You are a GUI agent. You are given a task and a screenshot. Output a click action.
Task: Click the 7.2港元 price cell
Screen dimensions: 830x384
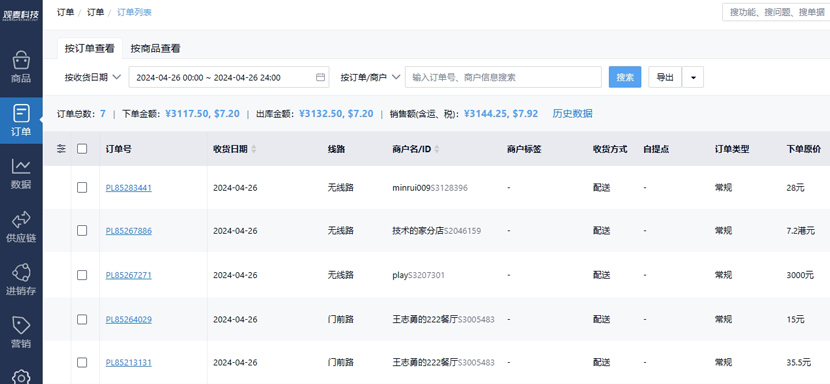[801, 231]
